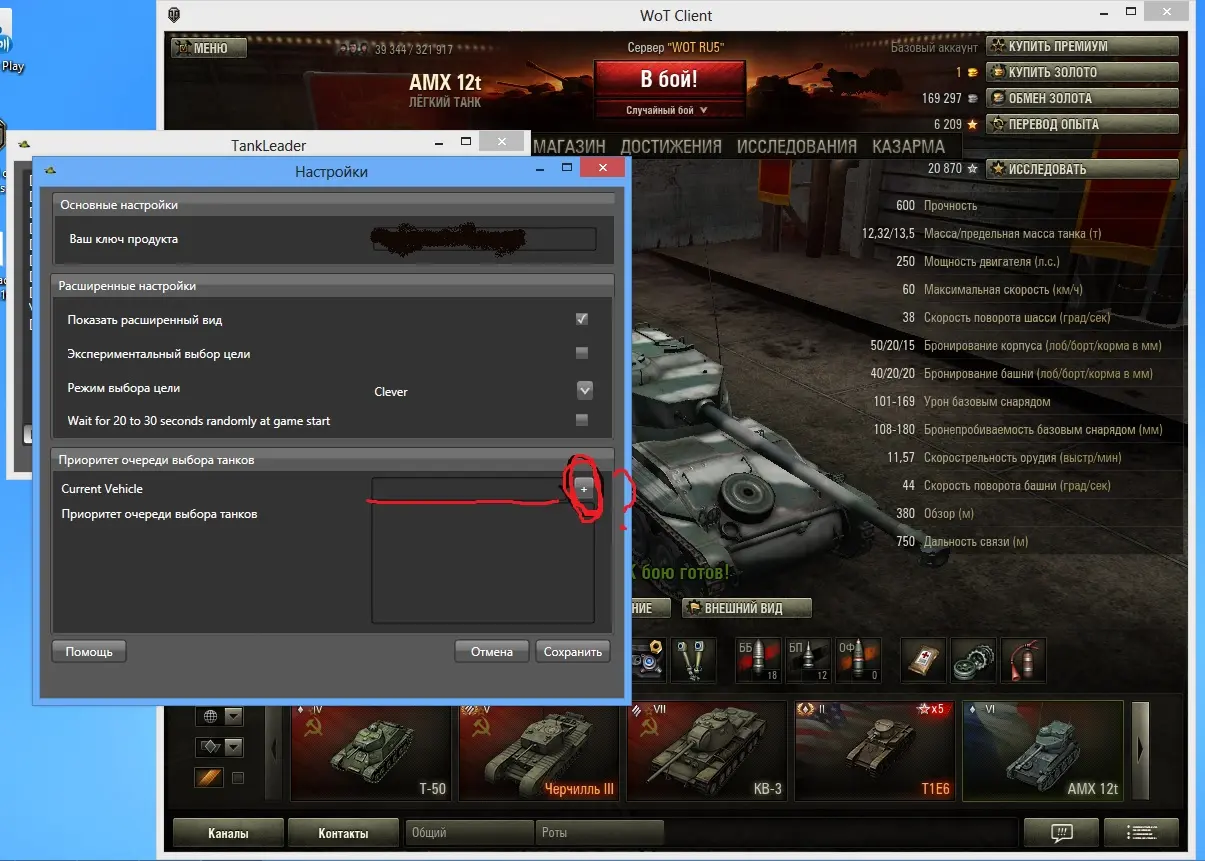Start battle with В бой! button
This screenshot has height=861, width=1205.
tap(669, 79)
